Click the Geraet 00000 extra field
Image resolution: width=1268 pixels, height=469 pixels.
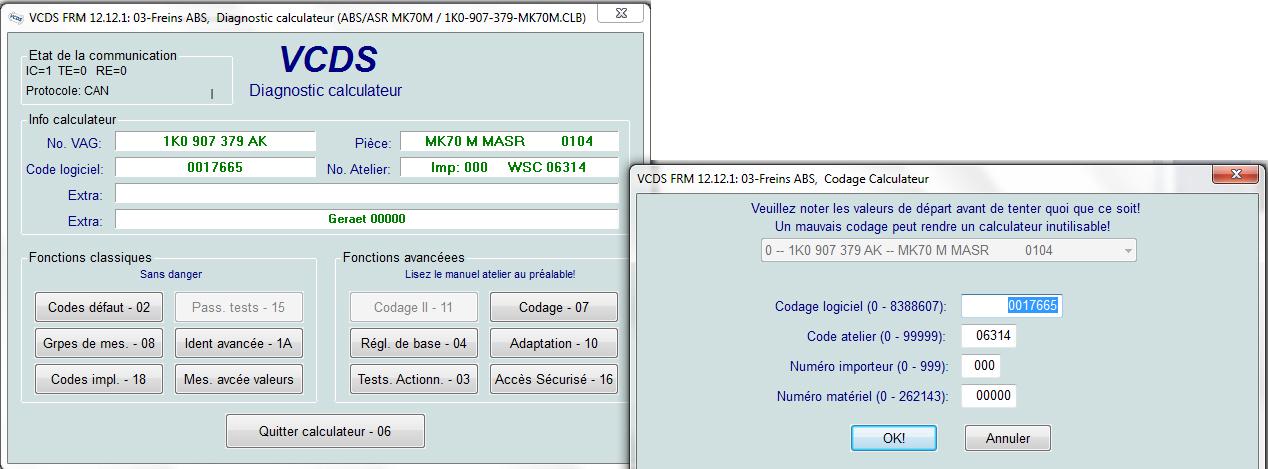367,218
